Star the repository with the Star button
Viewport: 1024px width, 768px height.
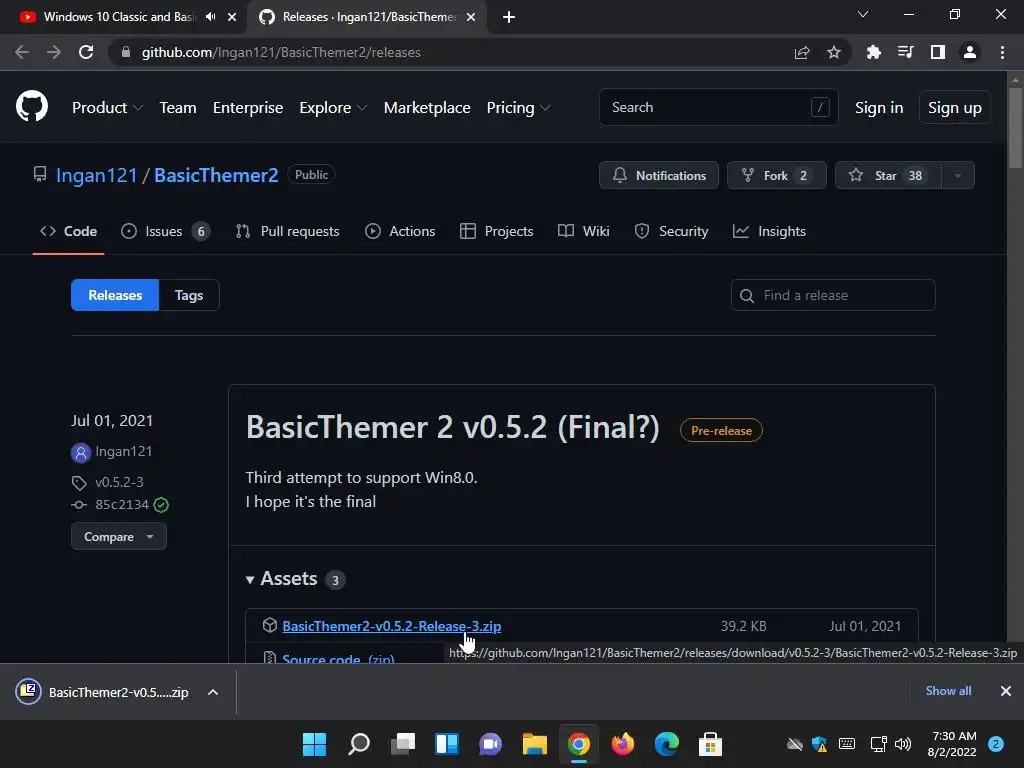[x=888, y=175]
